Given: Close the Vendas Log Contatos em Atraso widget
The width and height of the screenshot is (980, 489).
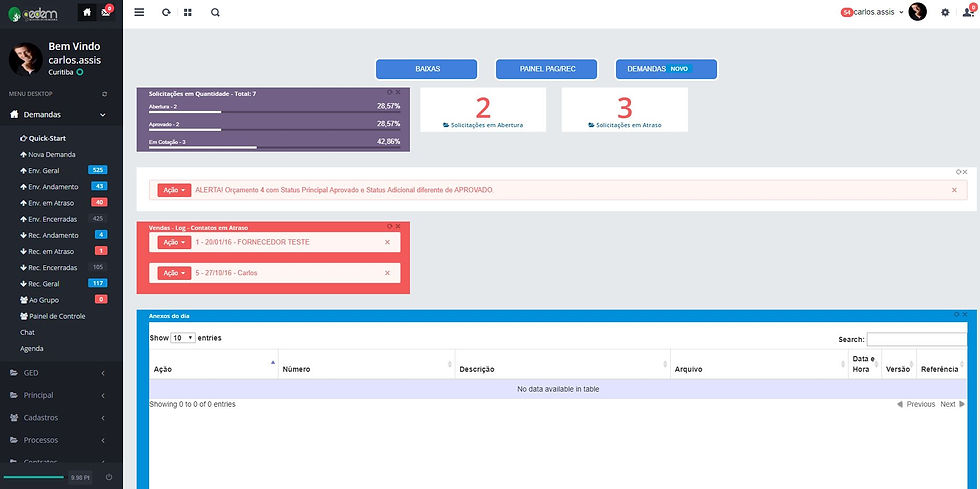Looking at the screenshot, I should (398, 226).
